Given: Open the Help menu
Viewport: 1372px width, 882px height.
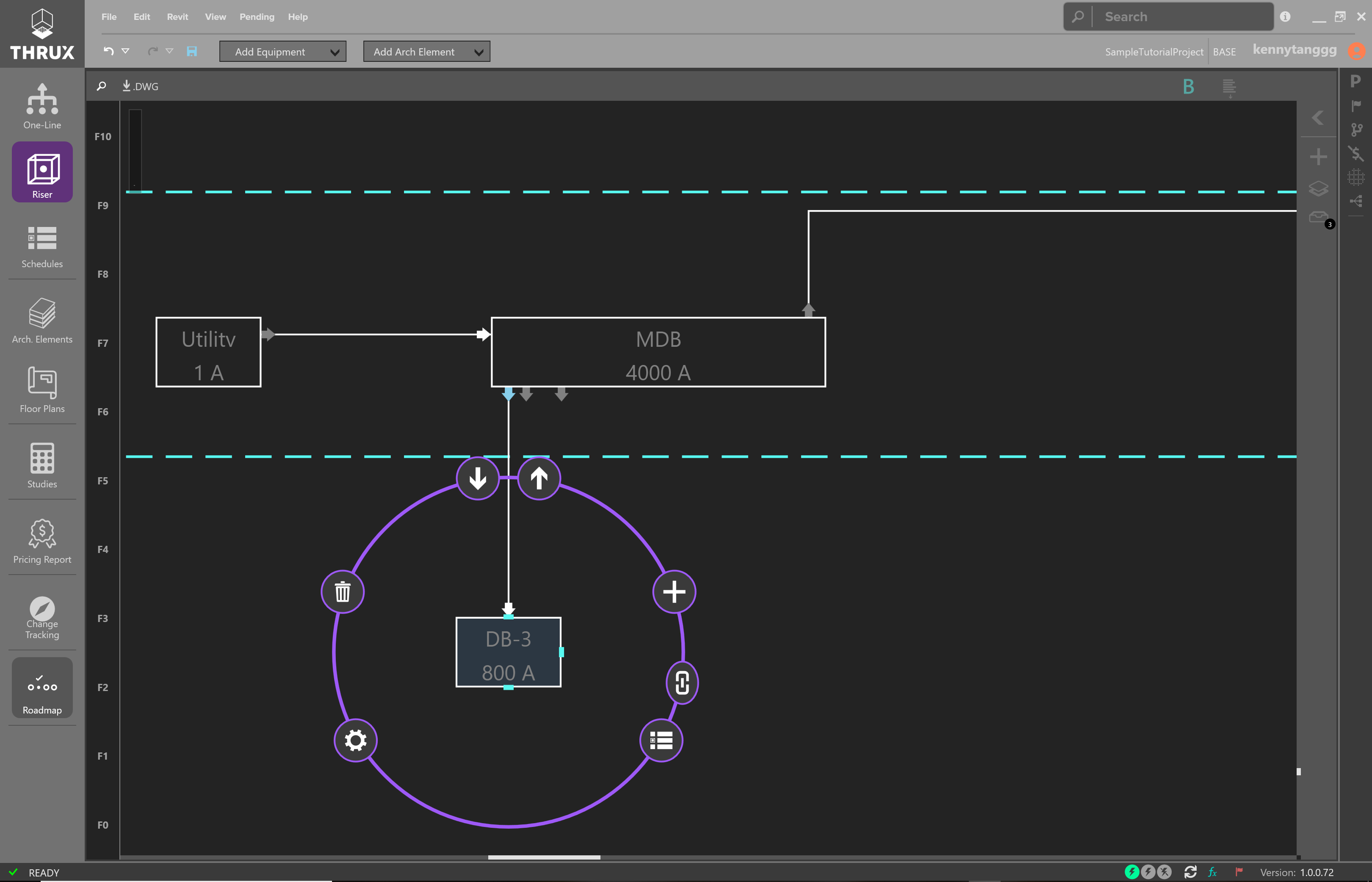Looking at the screenshot, I should (298, 17).
